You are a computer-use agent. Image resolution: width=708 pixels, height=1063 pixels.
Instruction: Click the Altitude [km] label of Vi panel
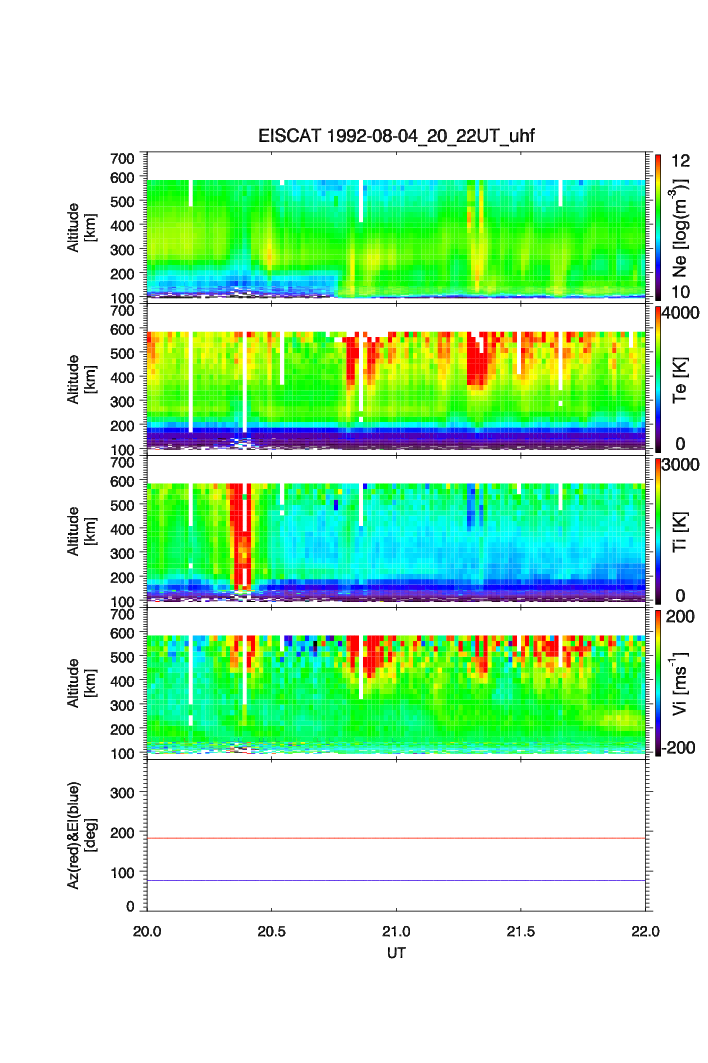[x=81, y=683]
